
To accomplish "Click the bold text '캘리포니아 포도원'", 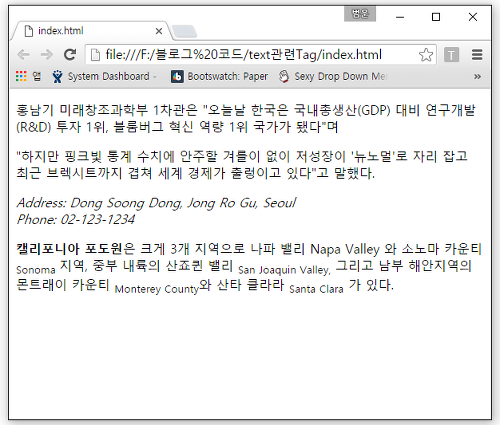I will click(69, 249).
